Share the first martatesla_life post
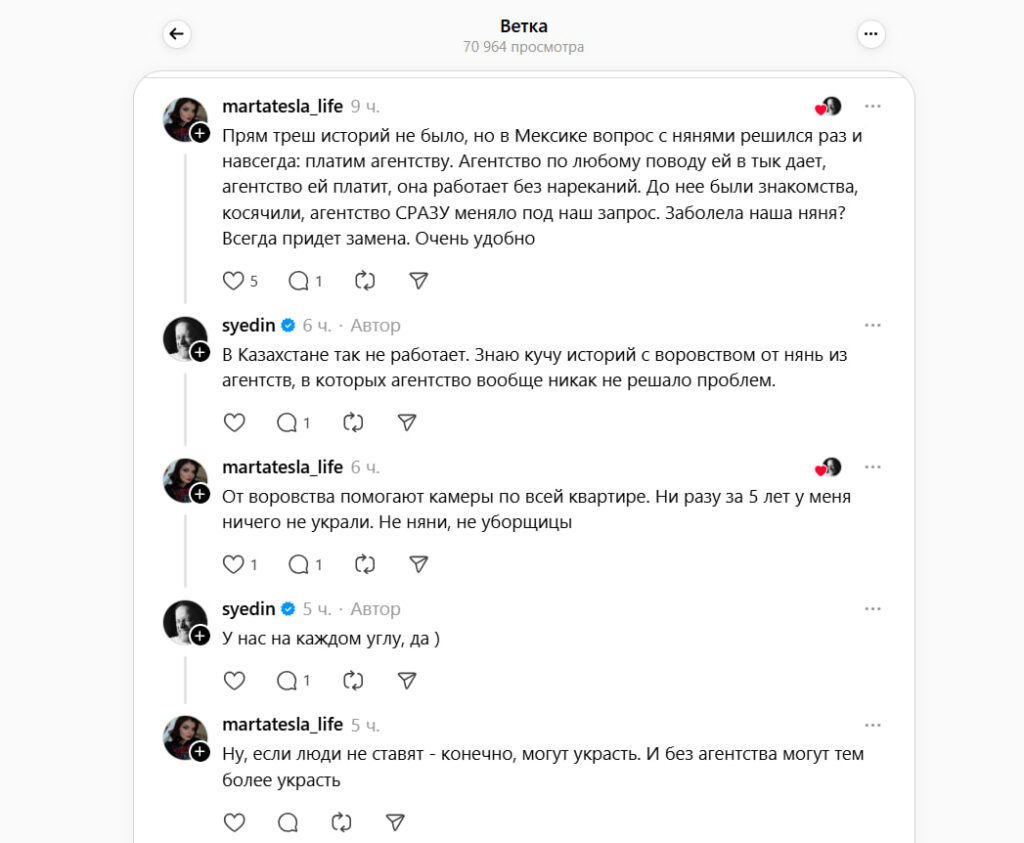The image size is (1024, 843). click(418, 281)
